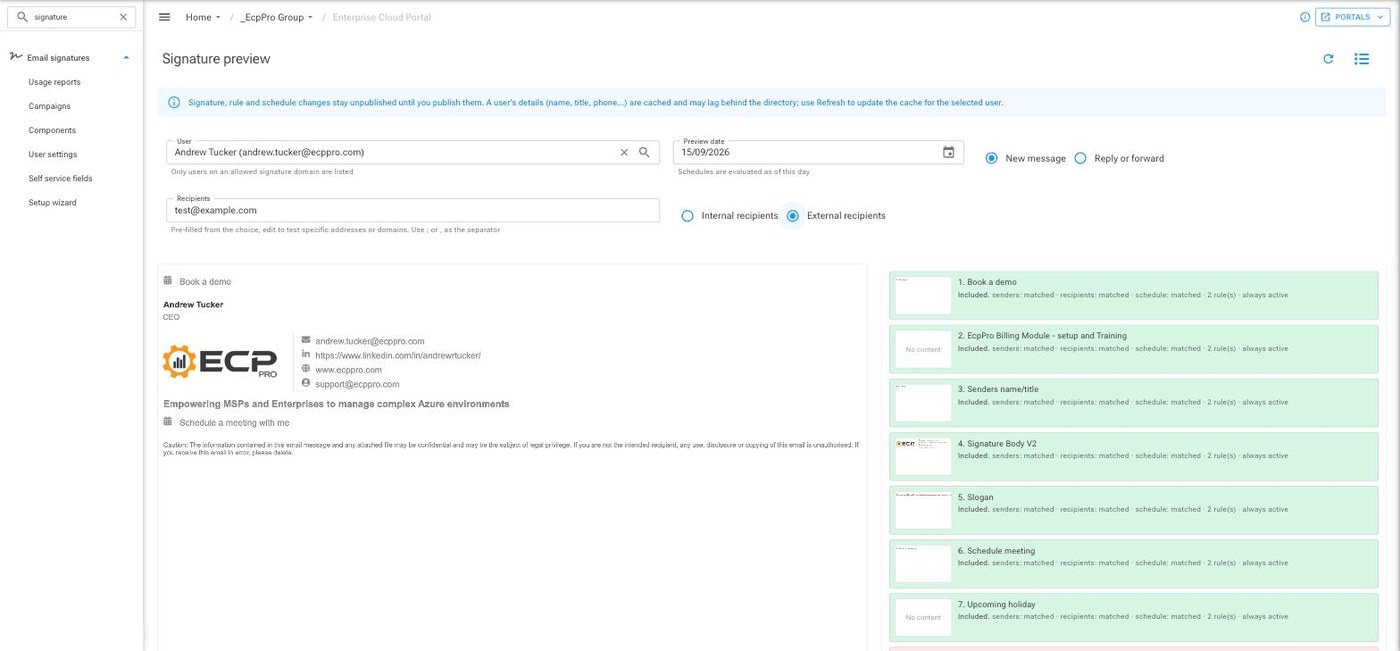Toggle the hamburger navigation menu
This screenshot has width=1400, height=651.
click(164, 17)
